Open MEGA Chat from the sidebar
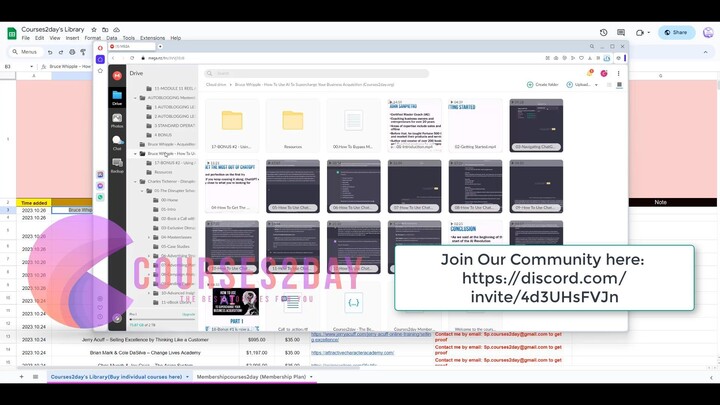 point(117,145)
